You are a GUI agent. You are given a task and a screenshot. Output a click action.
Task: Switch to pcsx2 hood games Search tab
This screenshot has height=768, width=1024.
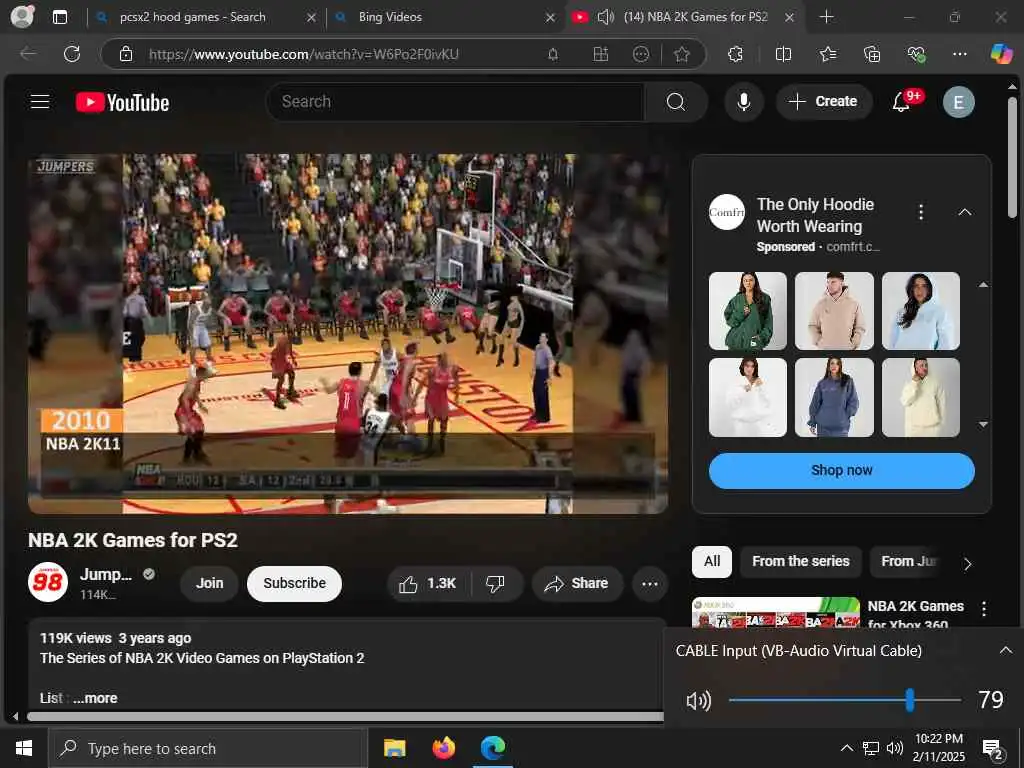193,17
